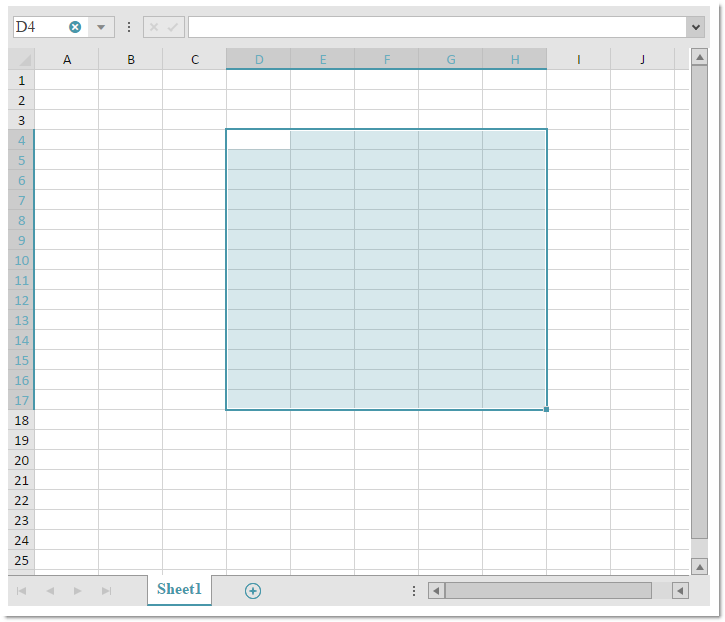This screenshot has height=622, width=725.
Task: Clear the Name Box with the X icon
Action: (75, 27)
